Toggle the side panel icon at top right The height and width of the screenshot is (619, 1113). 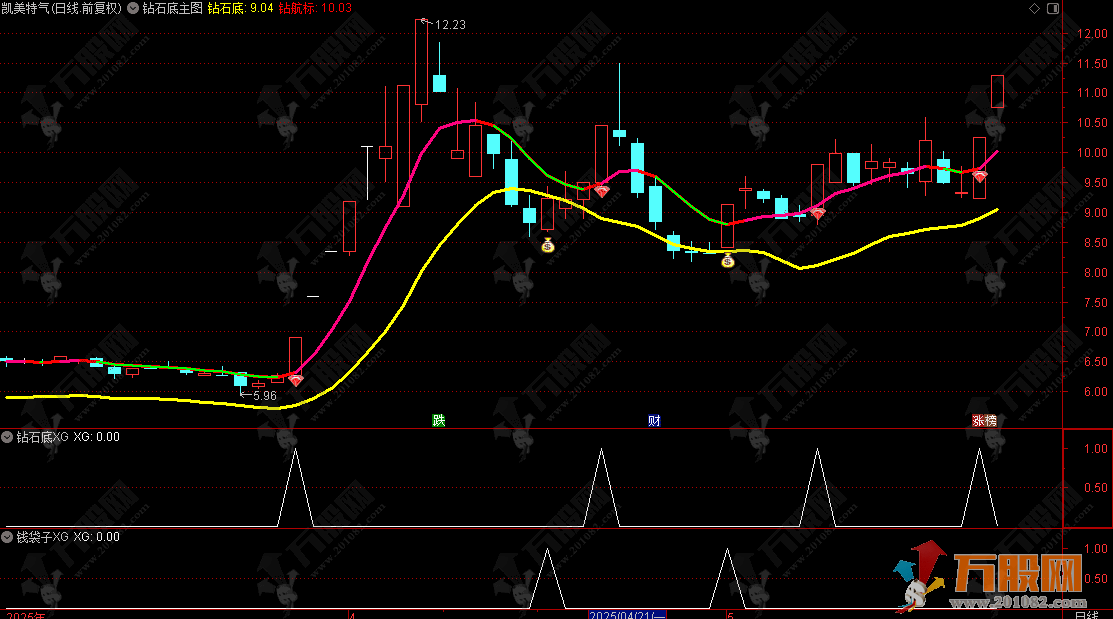pos(1053,9)
